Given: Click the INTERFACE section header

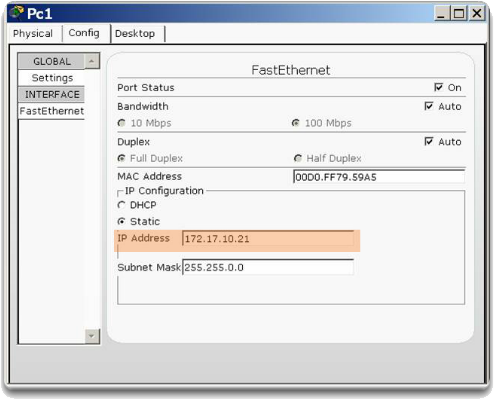Looking at the screenshot, I should [52, 94].
